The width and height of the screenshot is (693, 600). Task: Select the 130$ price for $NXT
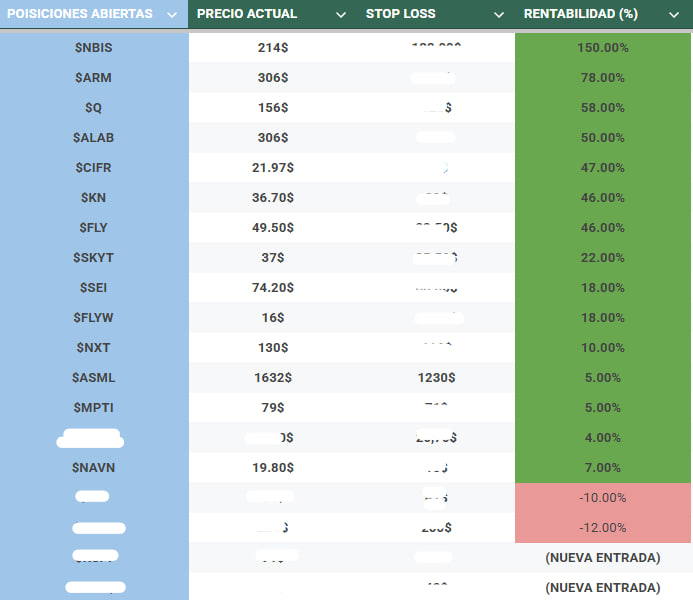click(x=273, y=348)
